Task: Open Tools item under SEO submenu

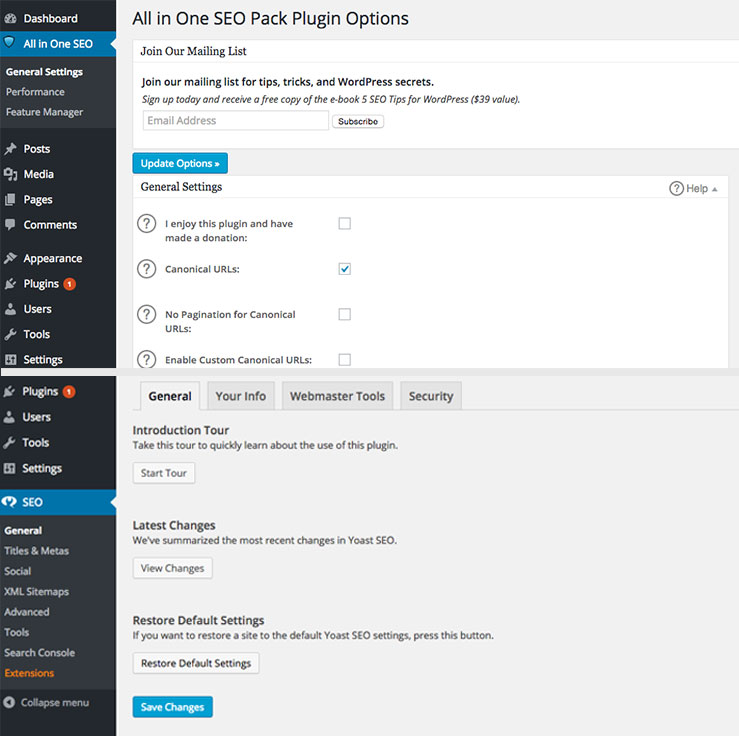Action: (x=16, y=632)
